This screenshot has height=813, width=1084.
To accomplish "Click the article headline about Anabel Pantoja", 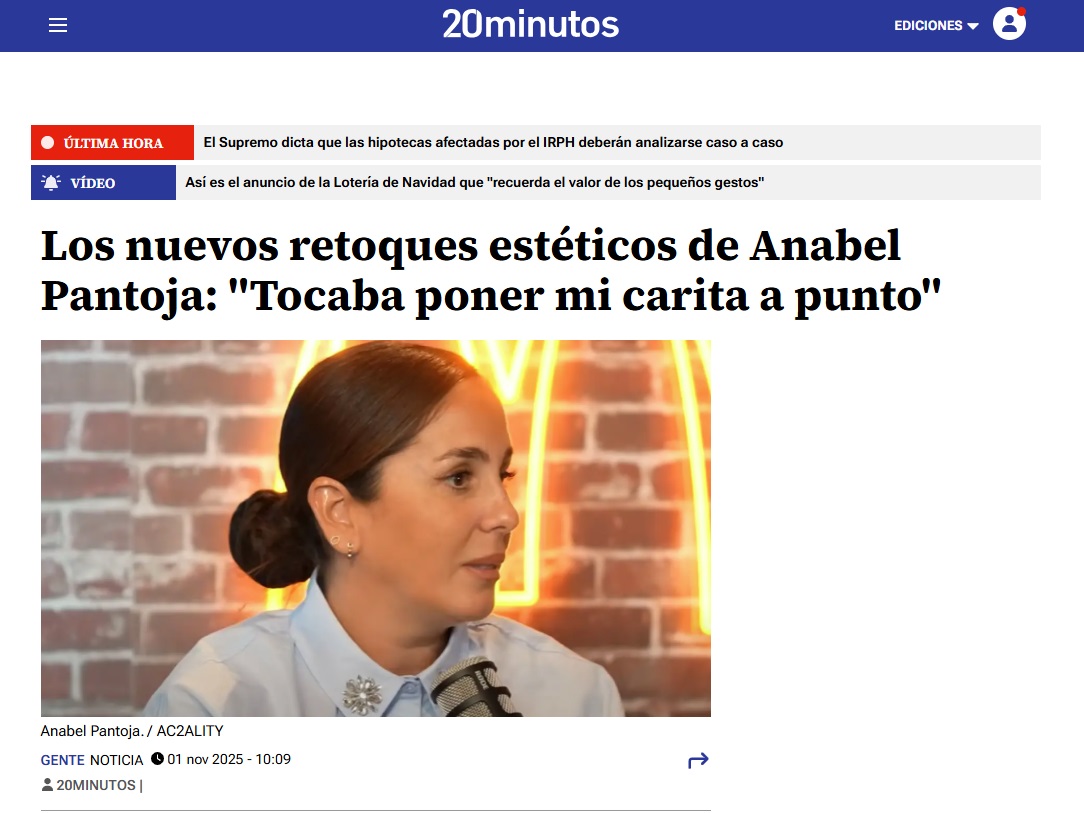I will click(x=491, y=271).
